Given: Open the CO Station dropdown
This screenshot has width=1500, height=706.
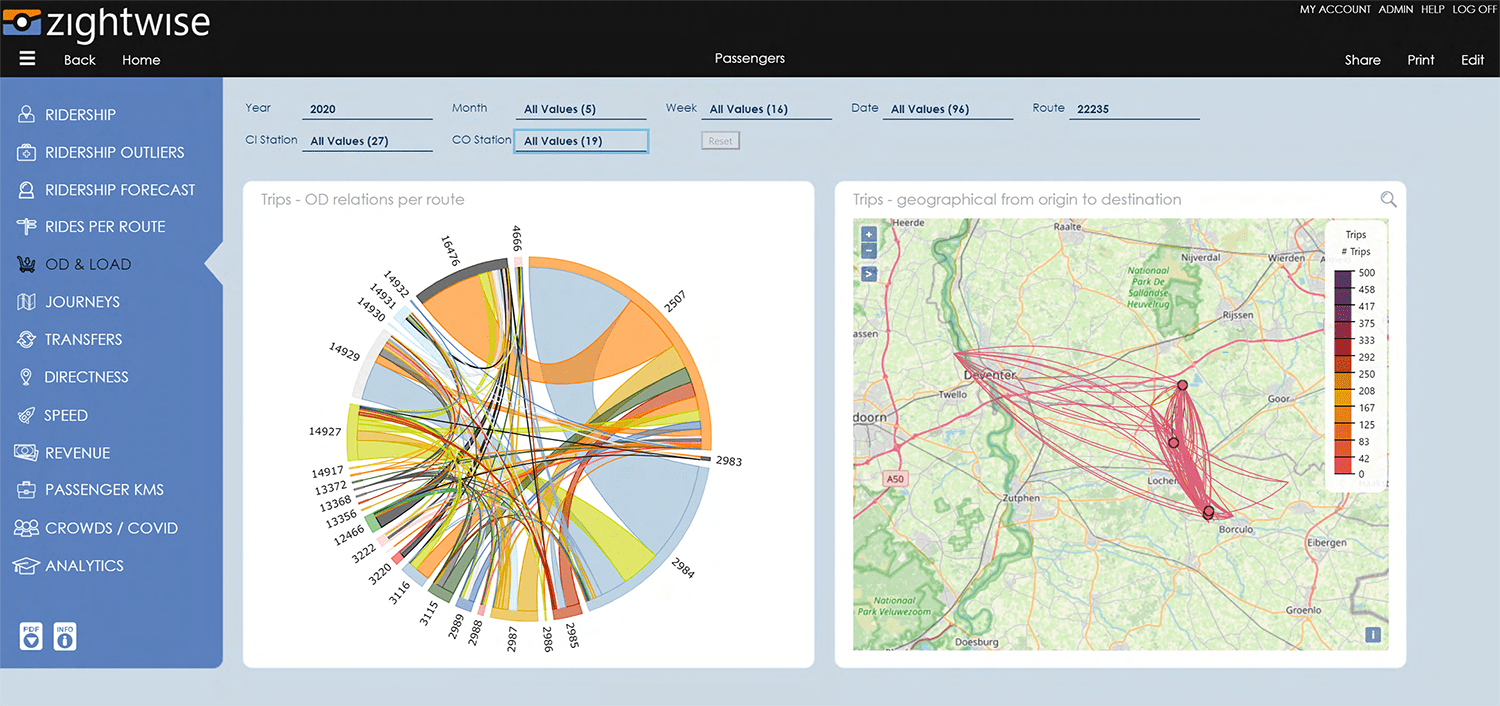Looking at the screenshot, I should [581, 141].
